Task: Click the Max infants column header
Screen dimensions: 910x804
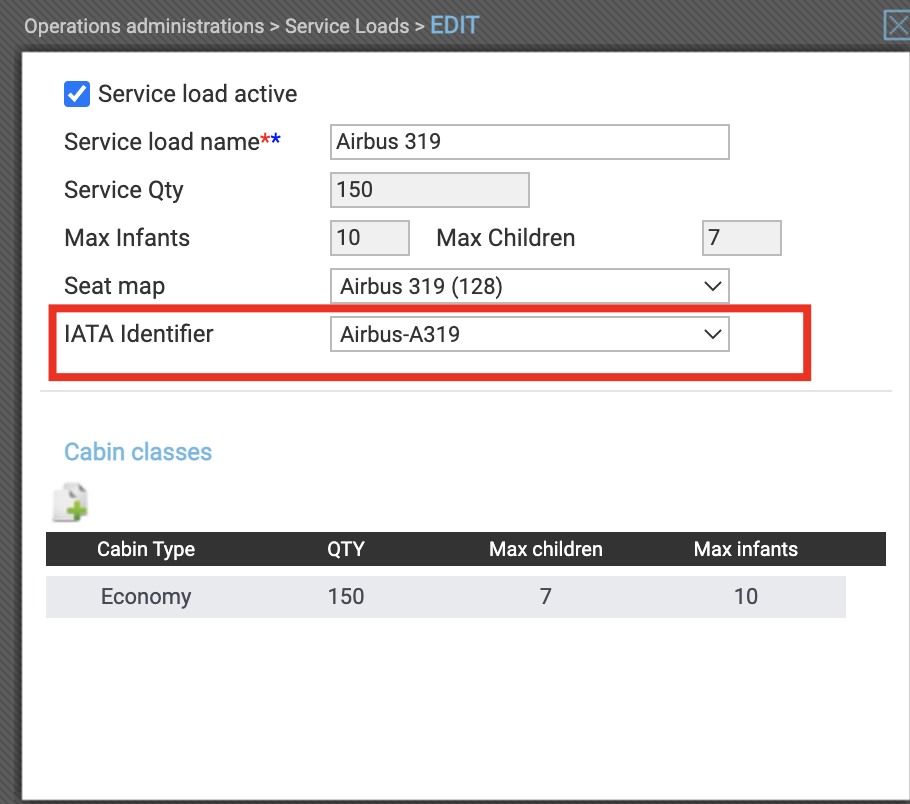Action: pos(746,549)
